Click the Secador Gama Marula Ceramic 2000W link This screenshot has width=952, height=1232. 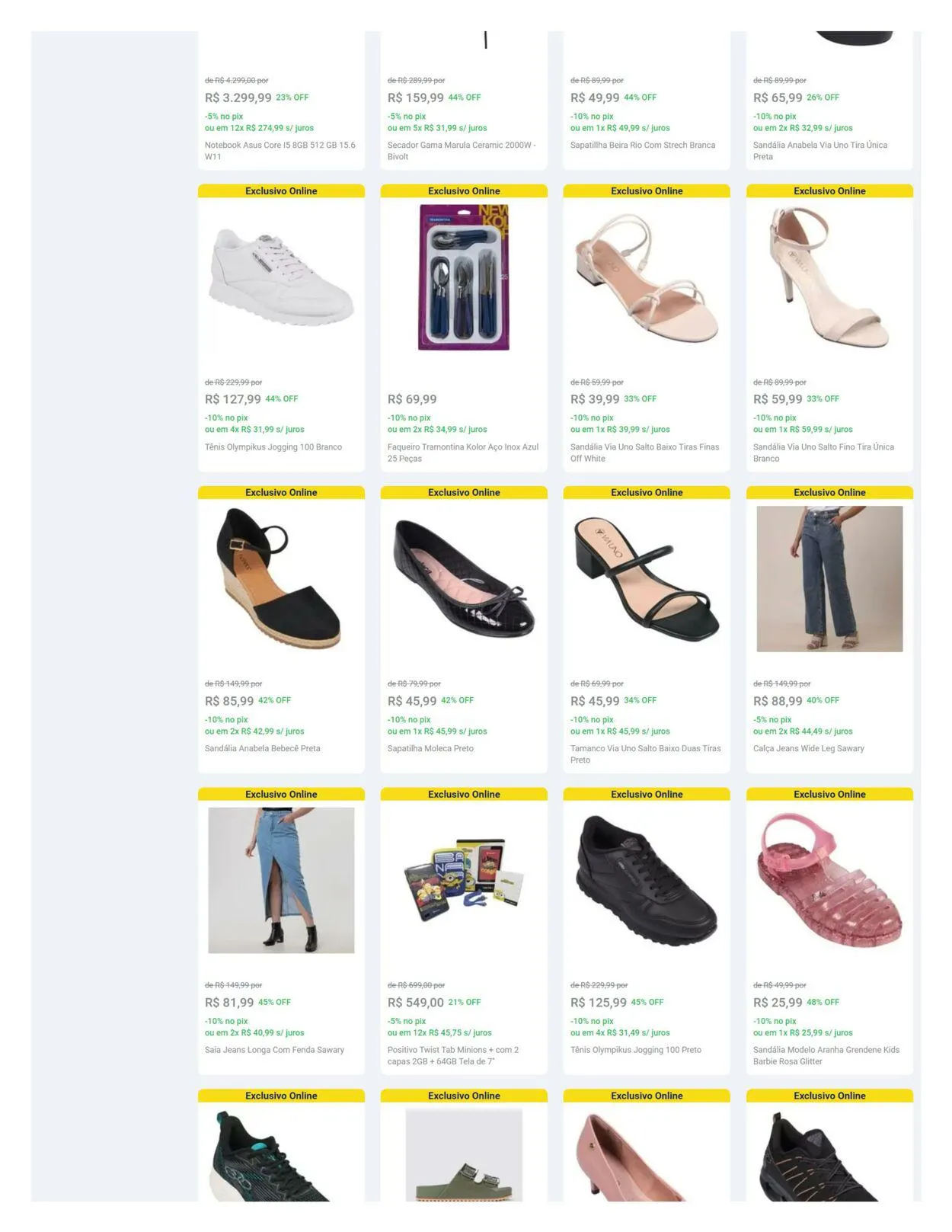point(462,151)
